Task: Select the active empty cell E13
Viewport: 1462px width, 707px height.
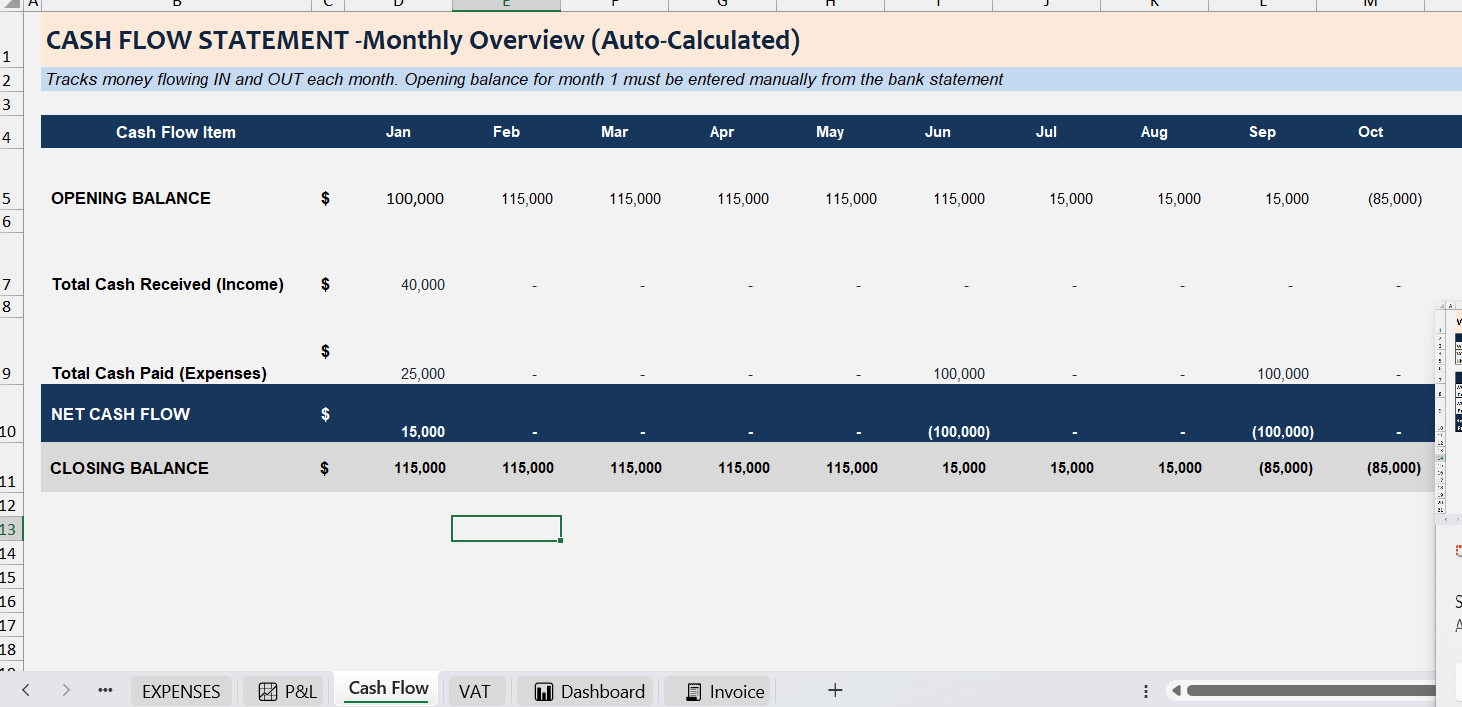Action: point(506,528)
